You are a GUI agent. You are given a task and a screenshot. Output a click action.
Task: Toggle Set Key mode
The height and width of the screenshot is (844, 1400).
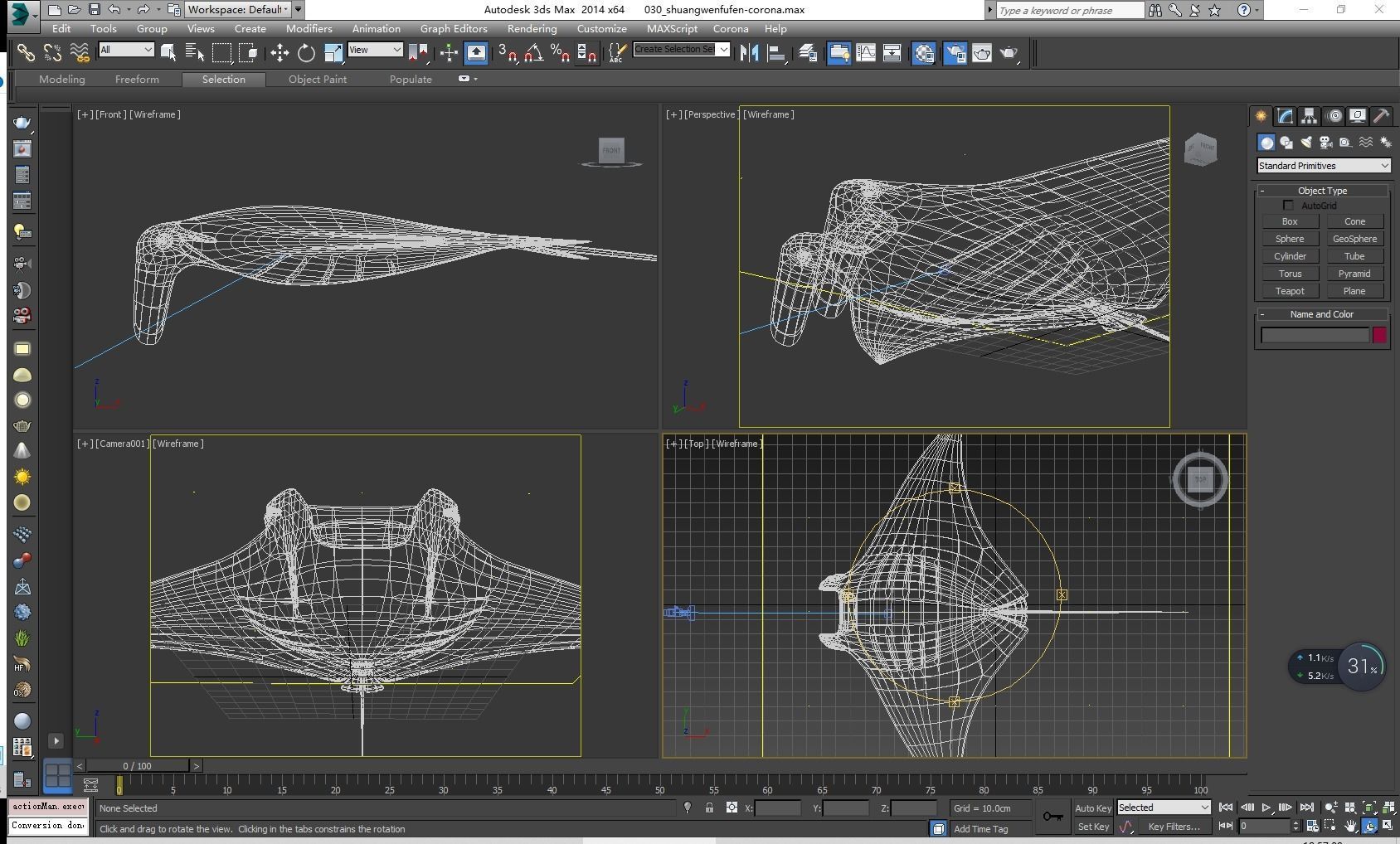click(1092, 827)
